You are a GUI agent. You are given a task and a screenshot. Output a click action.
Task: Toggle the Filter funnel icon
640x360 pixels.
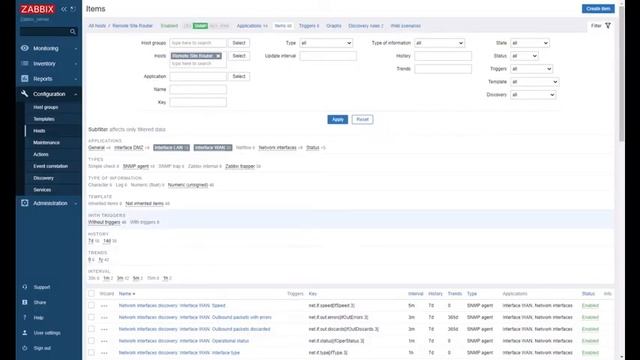point(608,26)
